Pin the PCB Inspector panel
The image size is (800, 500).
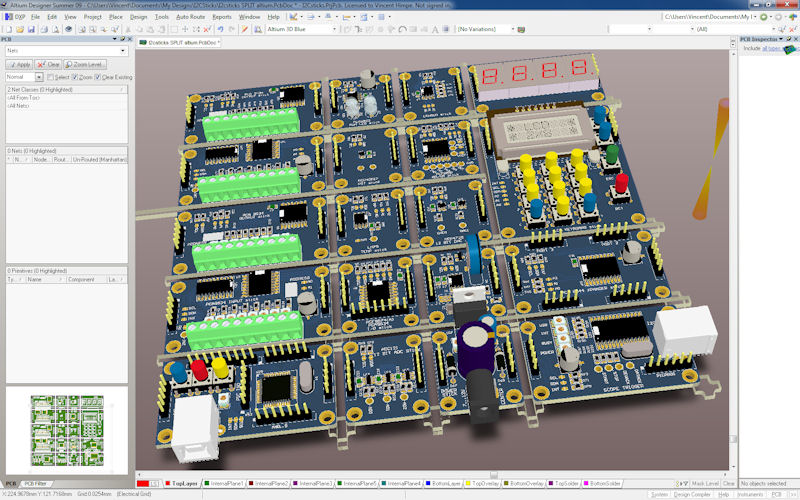point(789,39)
